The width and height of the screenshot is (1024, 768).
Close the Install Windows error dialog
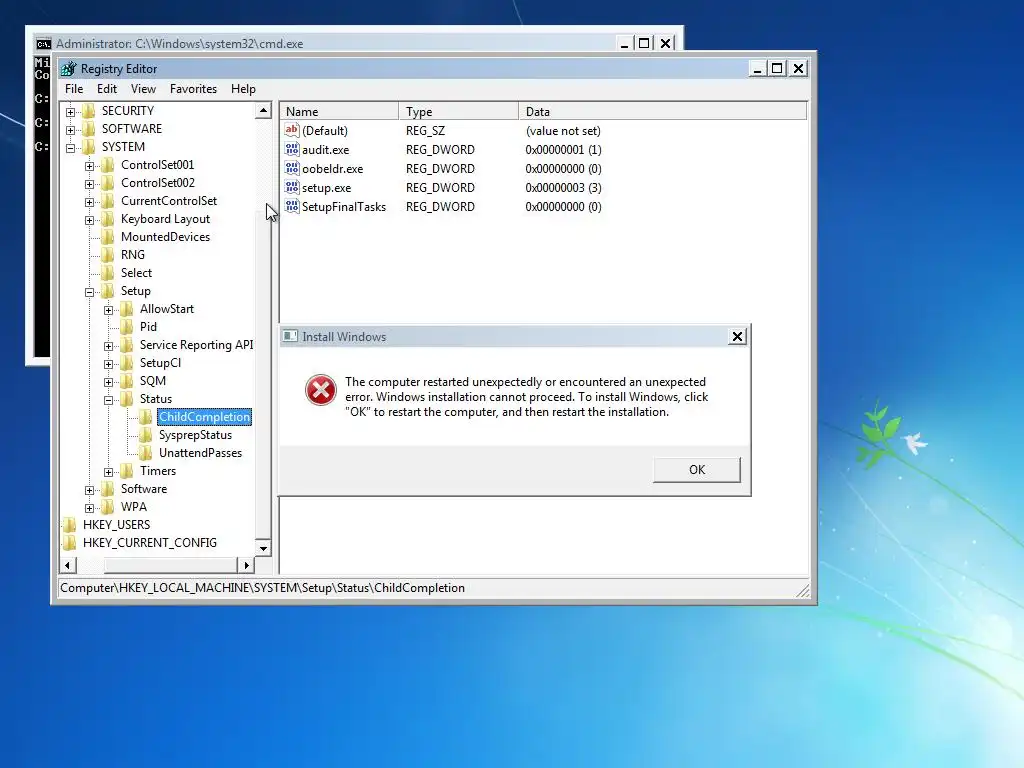[x=737, y=336]
